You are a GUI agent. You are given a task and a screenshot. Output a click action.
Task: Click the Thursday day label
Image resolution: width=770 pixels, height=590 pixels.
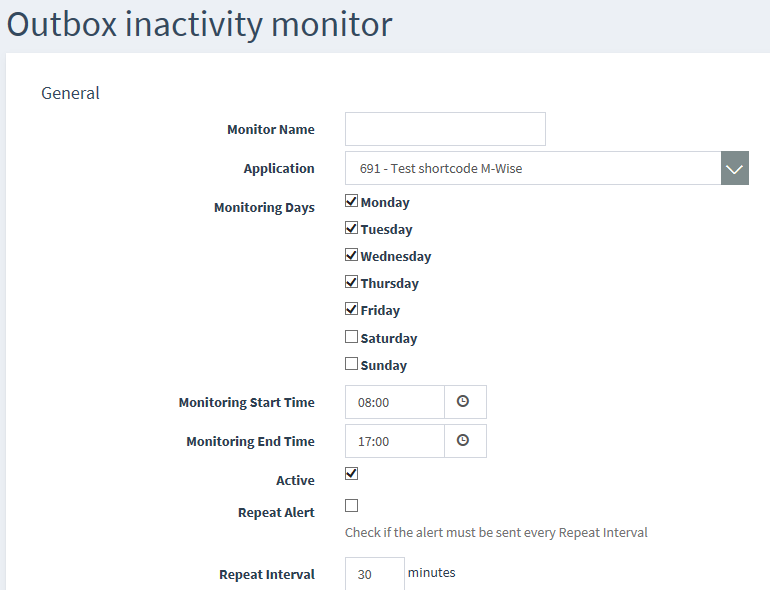pos(389,284)
